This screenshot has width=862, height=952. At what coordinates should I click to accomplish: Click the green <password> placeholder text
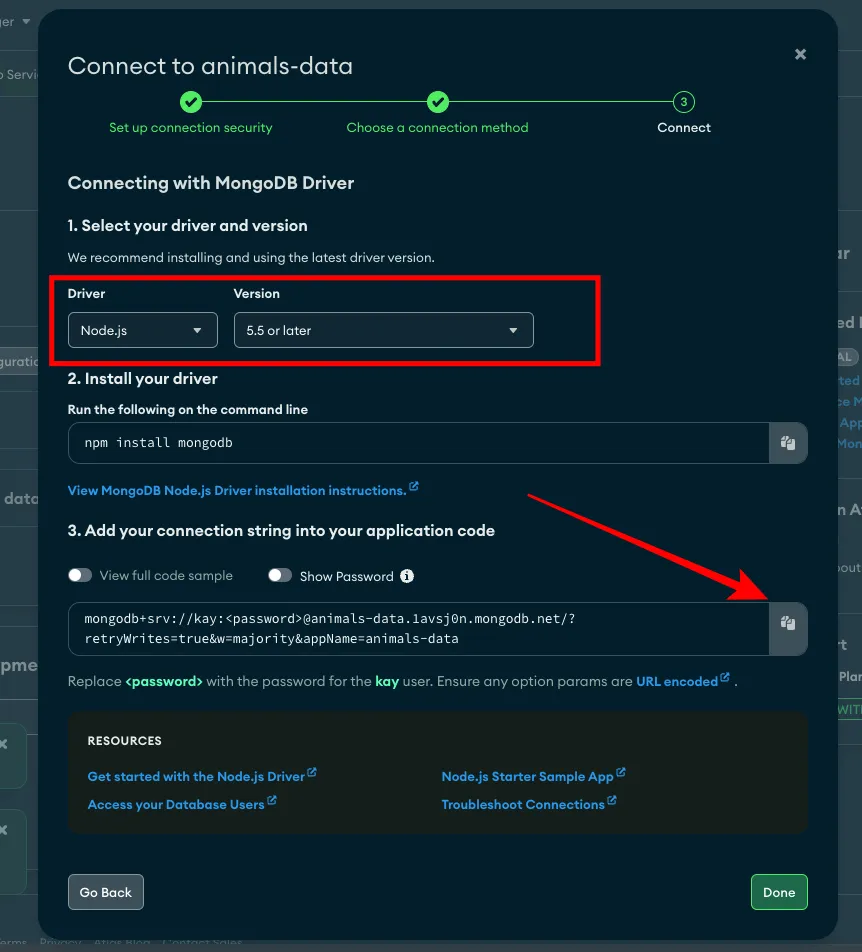(164, 681)
